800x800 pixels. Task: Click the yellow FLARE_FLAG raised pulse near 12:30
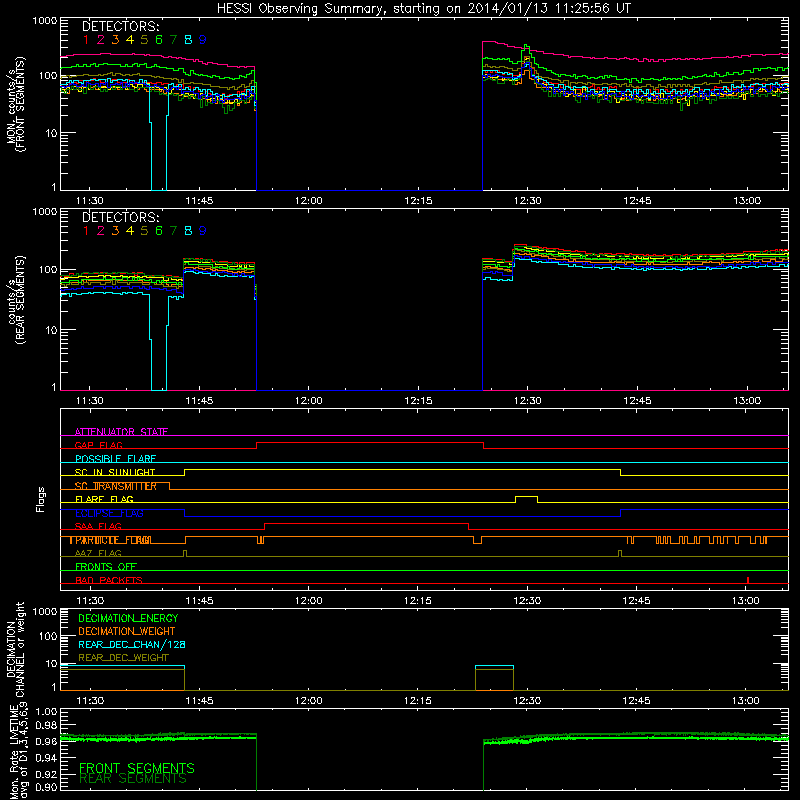coord(527,497)
